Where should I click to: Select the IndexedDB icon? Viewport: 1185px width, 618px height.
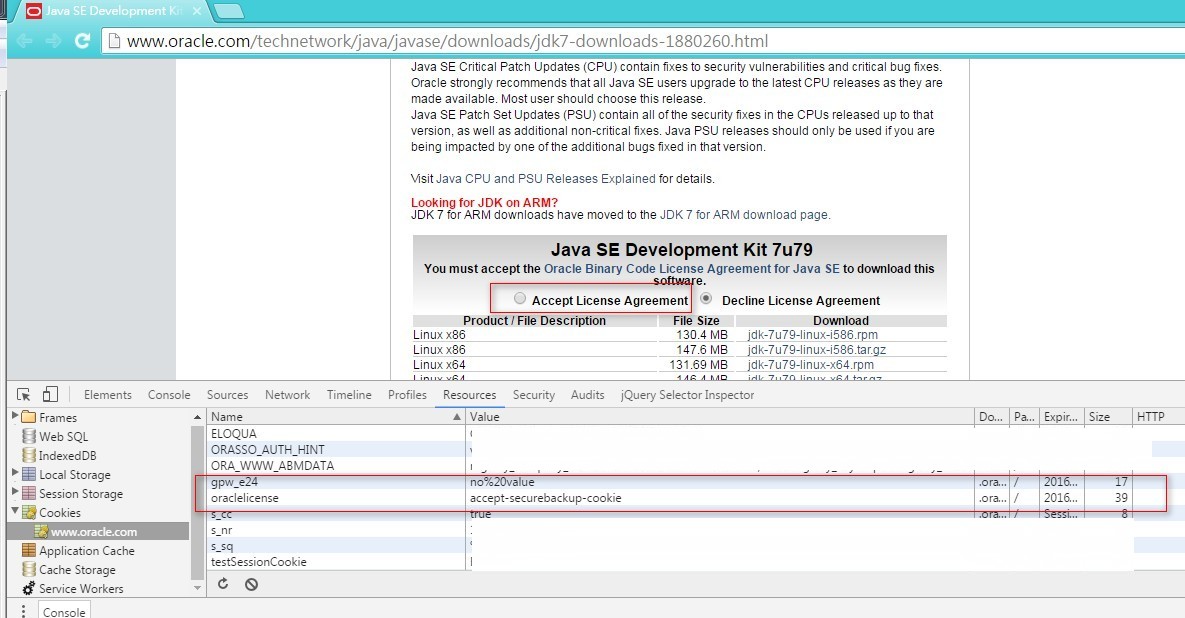coord(29,455)
